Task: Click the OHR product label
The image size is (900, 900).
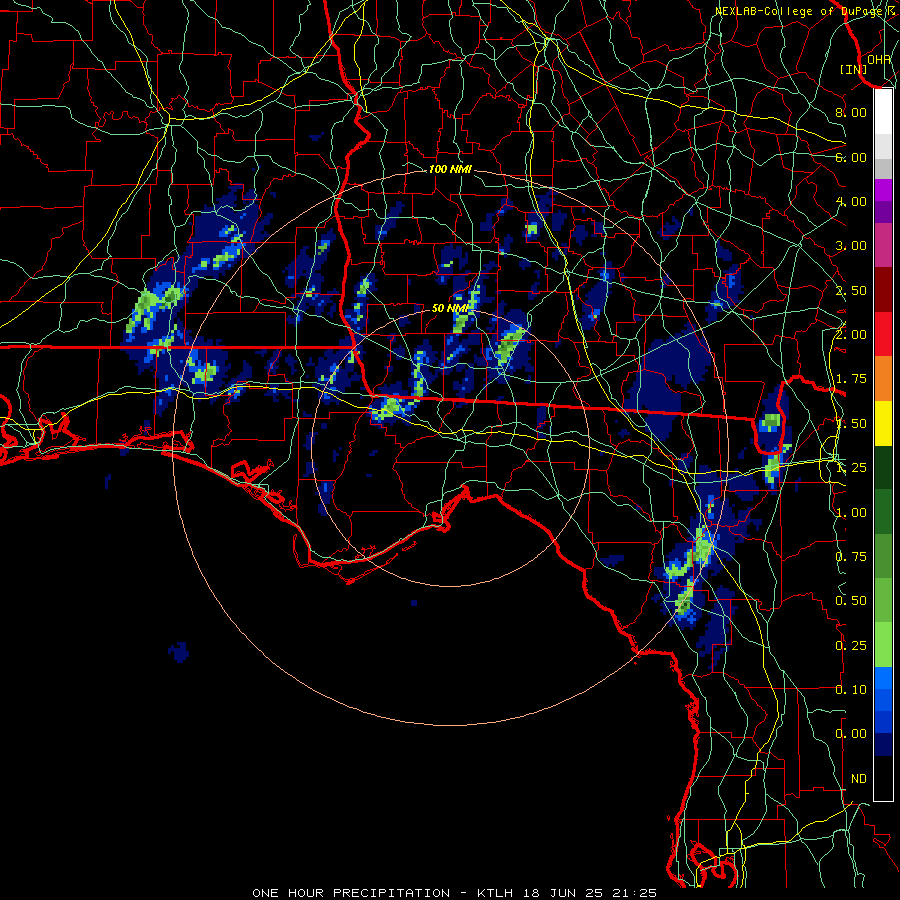Action: (x=879, y=59)
